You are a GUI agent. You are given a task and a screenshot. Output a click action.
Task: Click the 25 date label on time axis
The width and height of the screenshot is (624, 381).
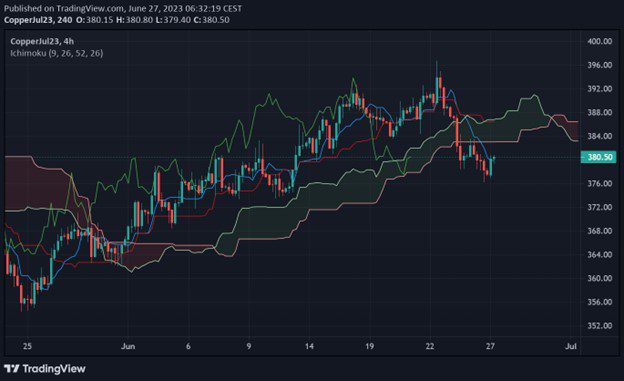click(27, 346)
